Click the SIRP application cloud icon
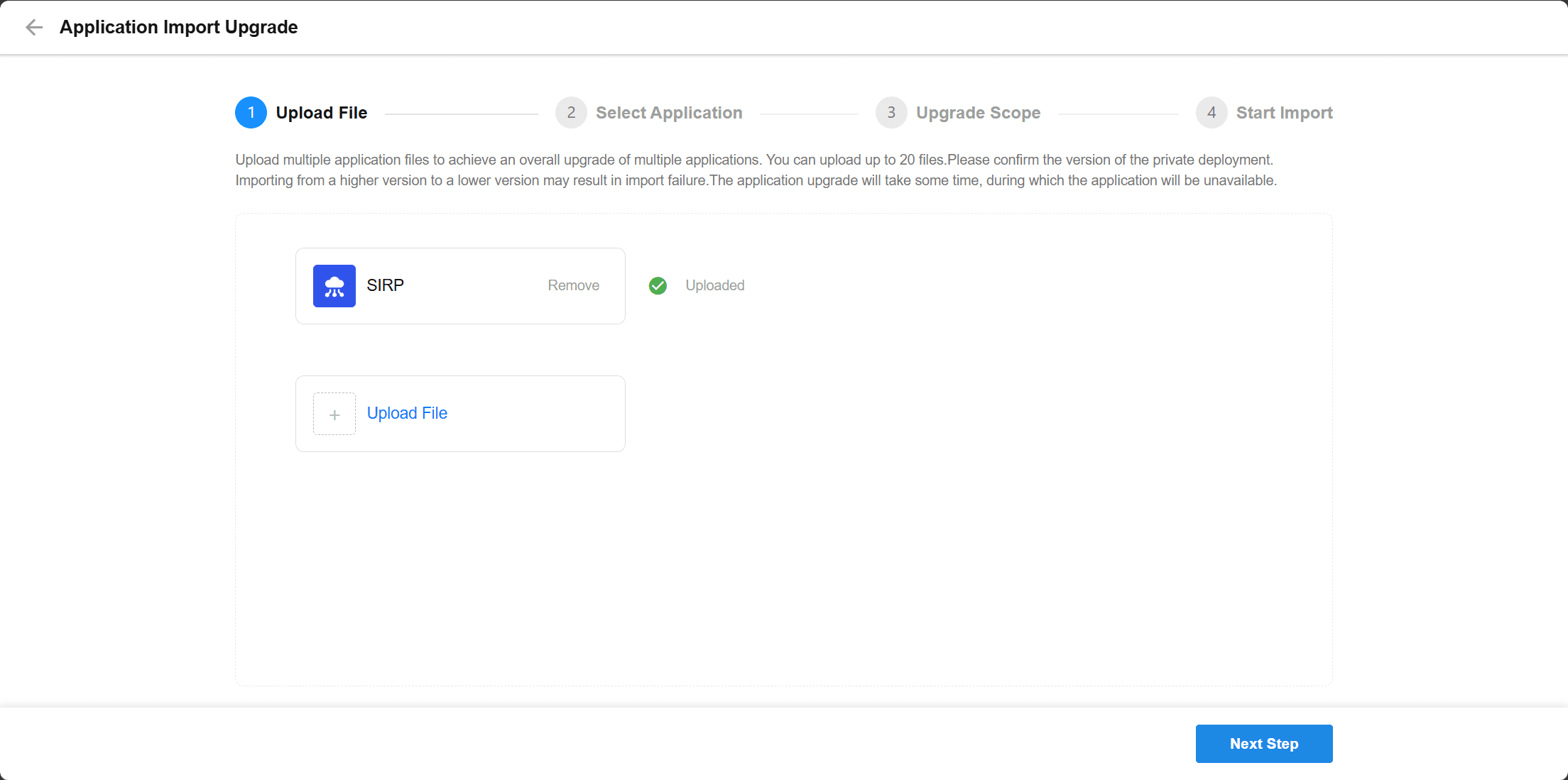 (334, 286)
